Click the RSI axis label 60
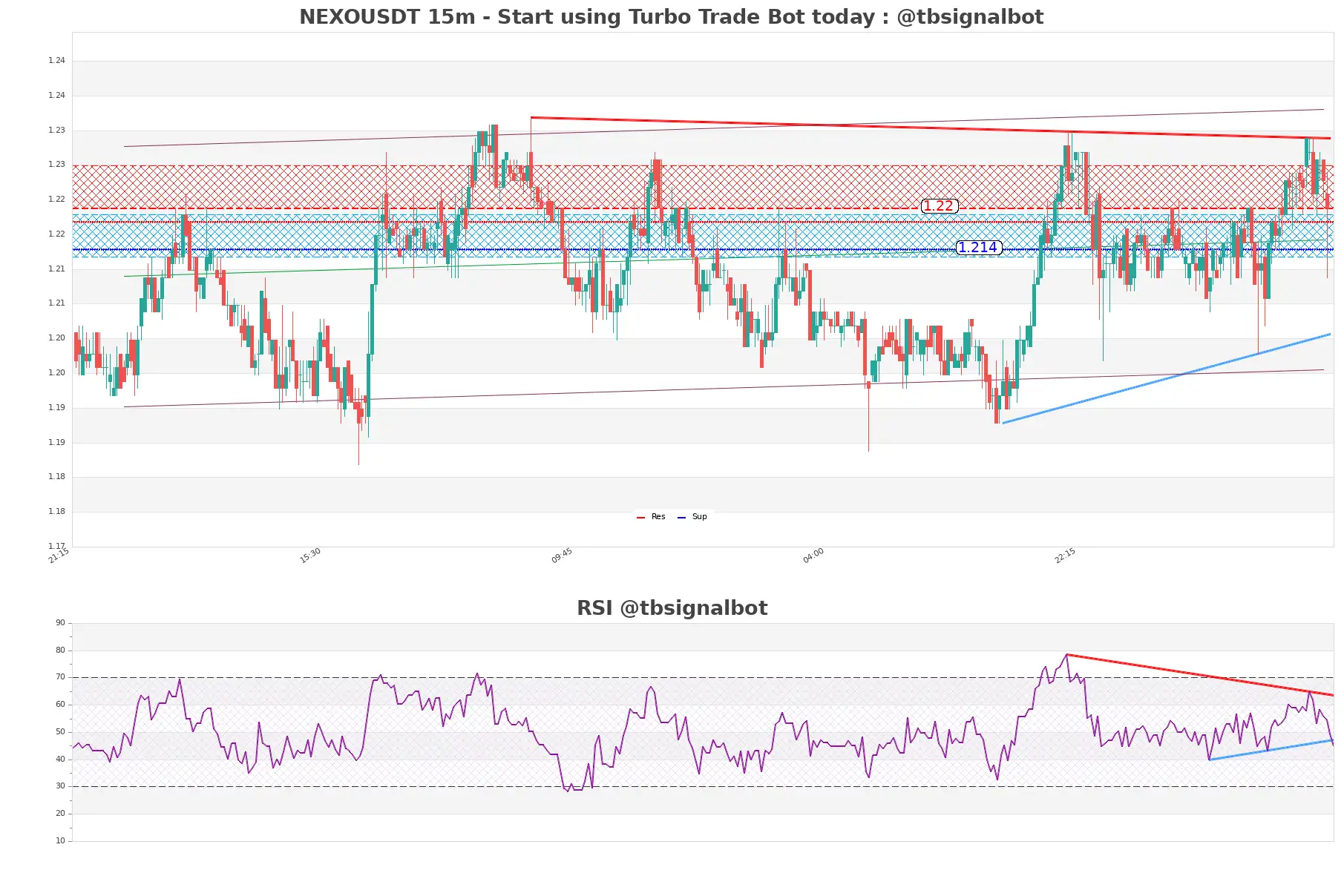Screen dimensions: 1344x896 [x=60, y=705]
